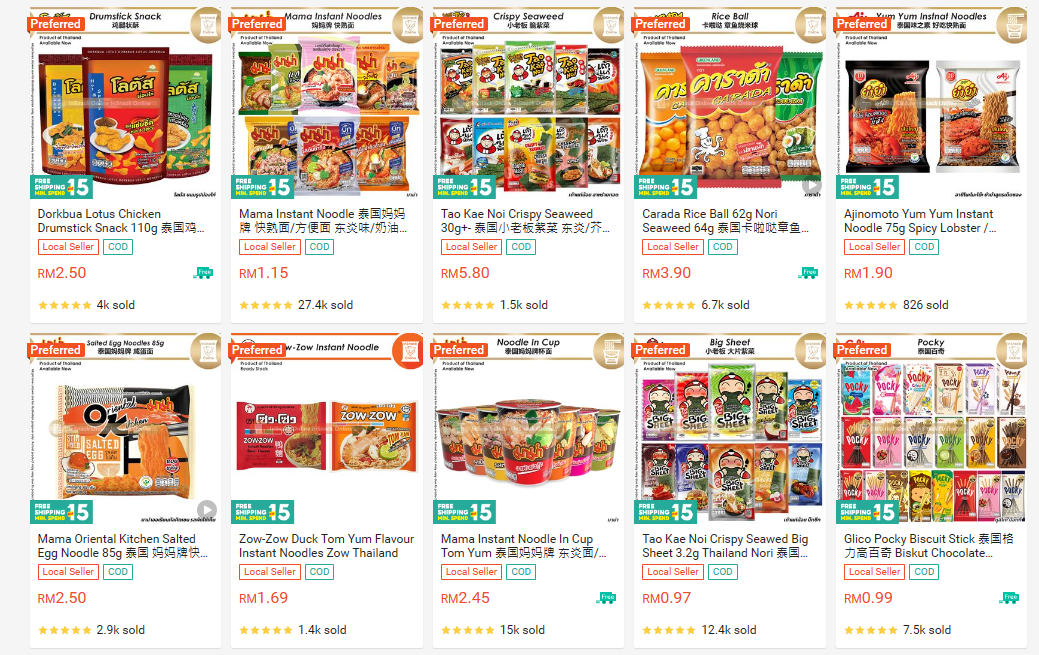Screen dimensions: 1039x655
Task: Click Tao Kae Noi Crispy Seaweed product image
Action: pyautogui.click(x=529, y=103)
